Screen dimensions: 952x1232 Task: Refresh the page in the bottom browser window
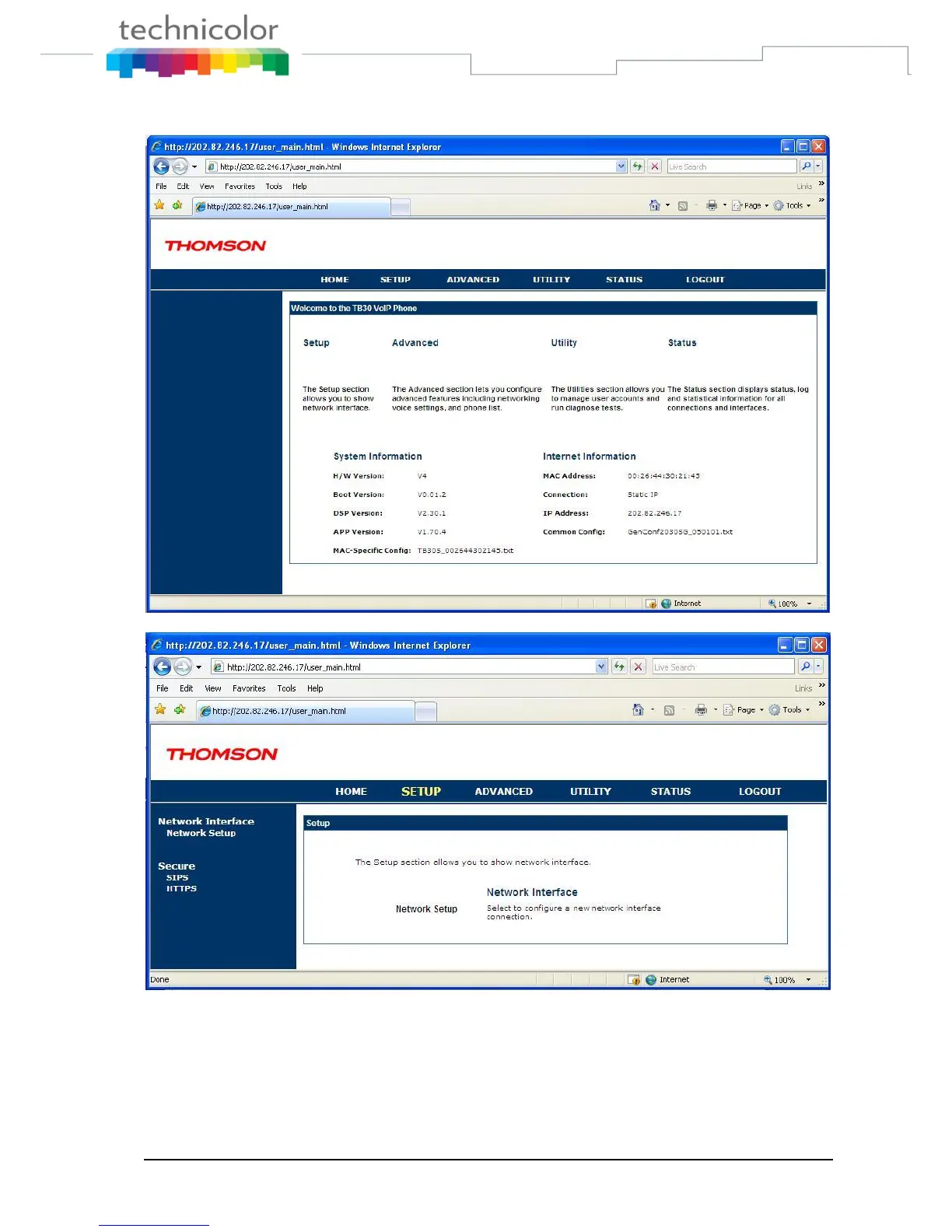619,667
